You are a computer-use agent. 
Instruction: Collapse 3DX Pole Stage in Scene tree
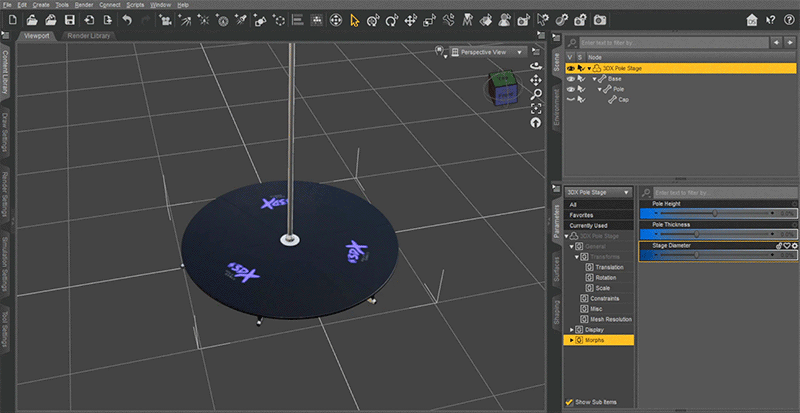589,68
